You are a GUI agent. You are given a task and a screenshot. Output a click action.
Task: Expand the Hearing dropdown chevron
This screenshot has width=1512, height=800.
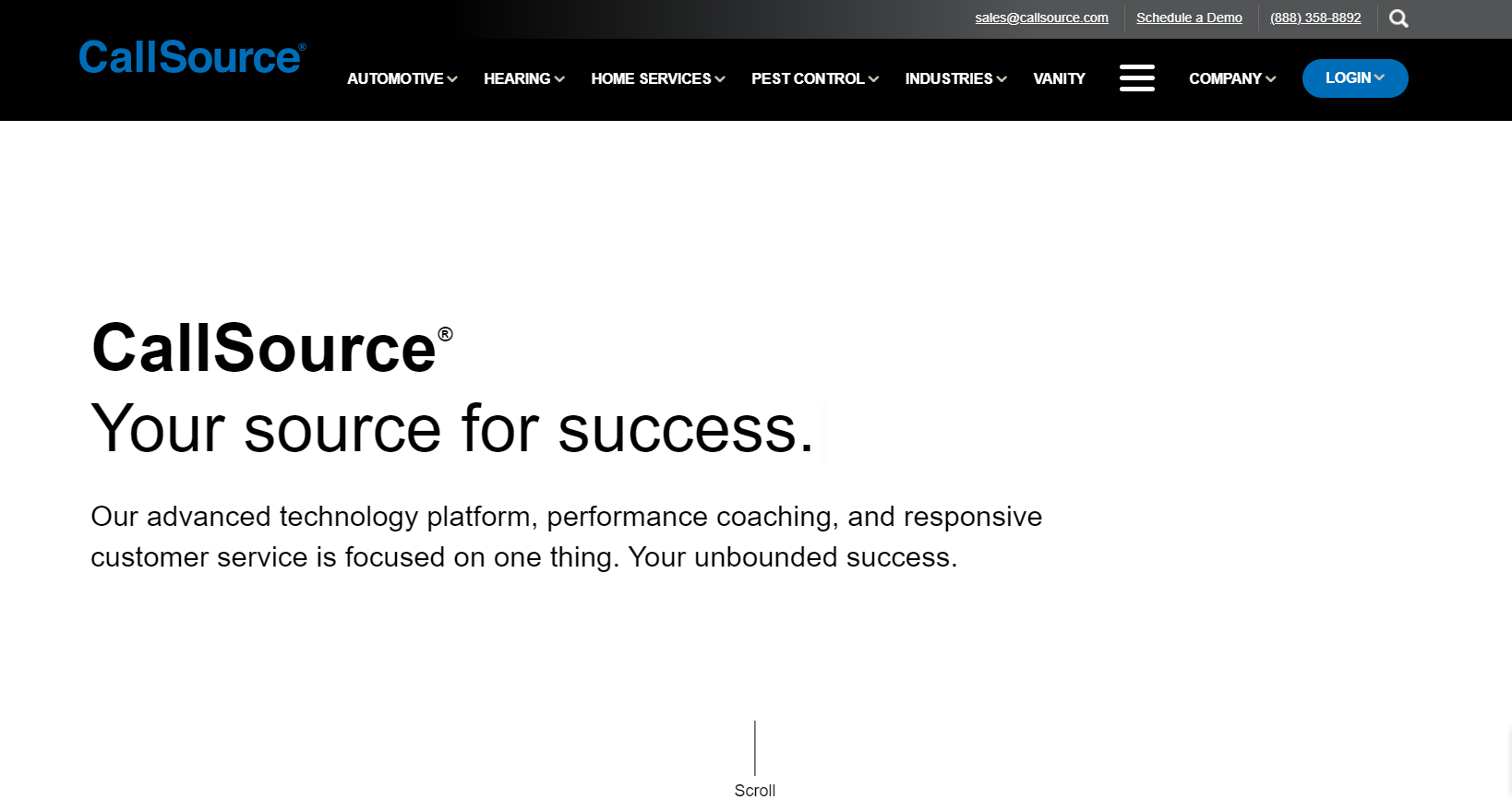pos(559,79)
